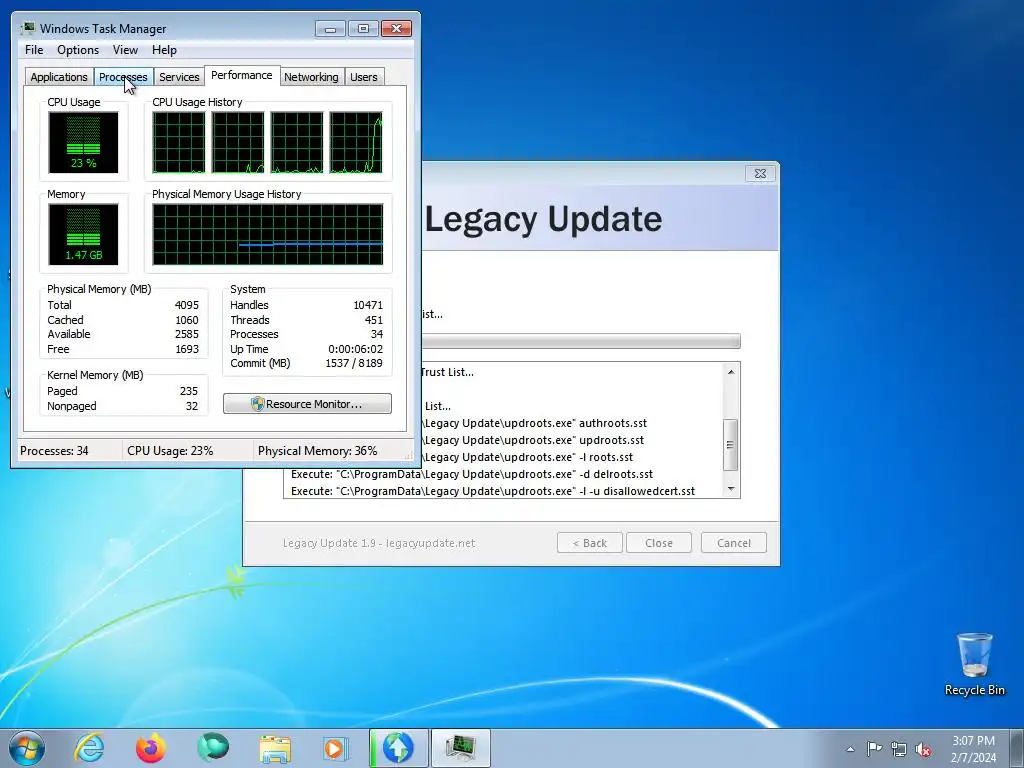1024x768 pixels.
Task: Cancel the Legacy Update installation
Action: click(733, 543)
